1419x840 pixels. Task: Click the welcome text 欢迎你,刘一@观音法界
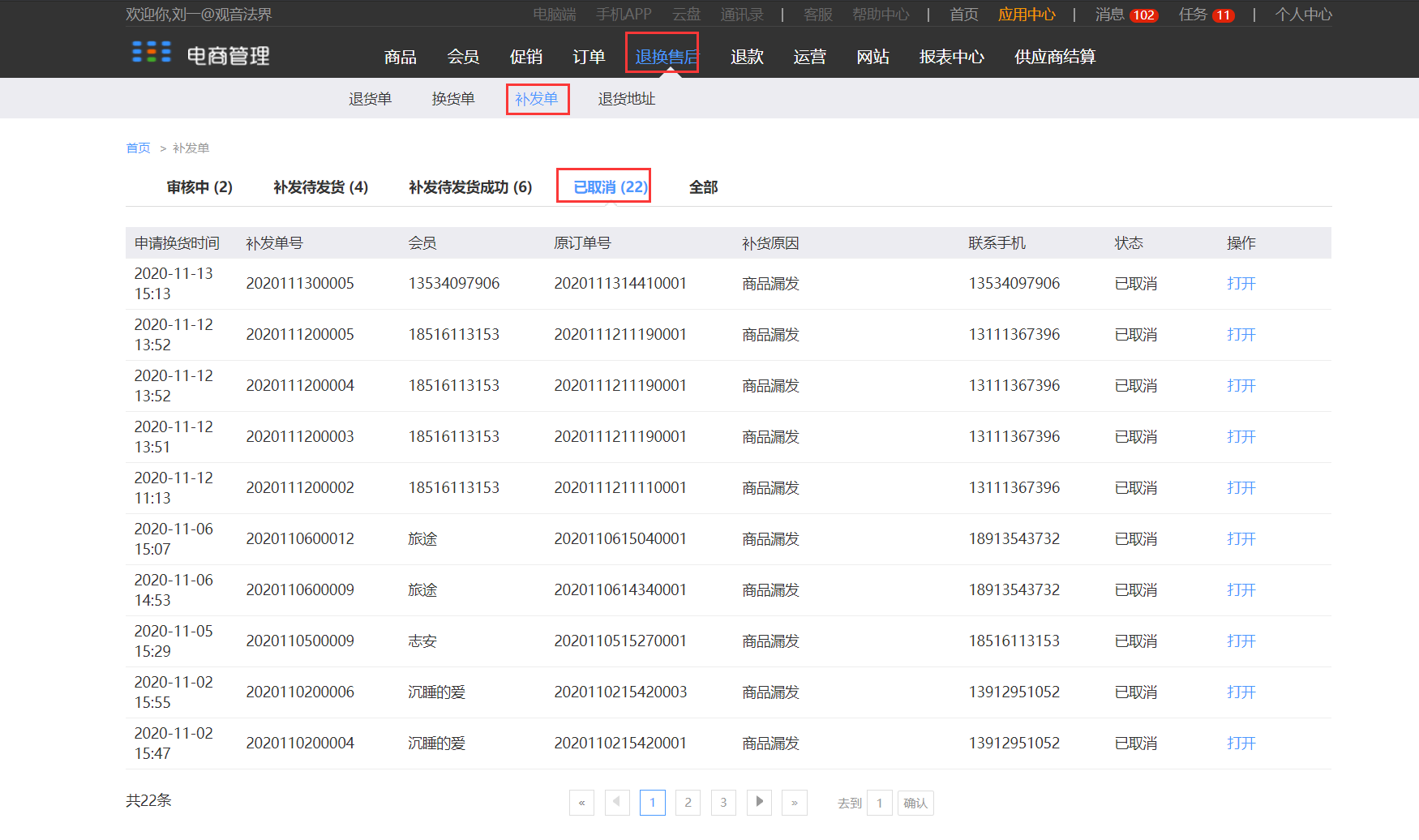199,15
